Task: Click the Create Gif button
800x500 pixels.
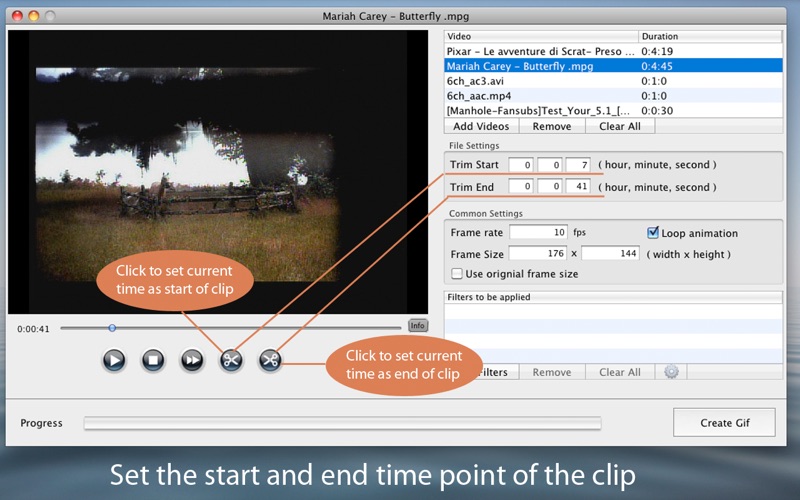Action: pos(724,422)
